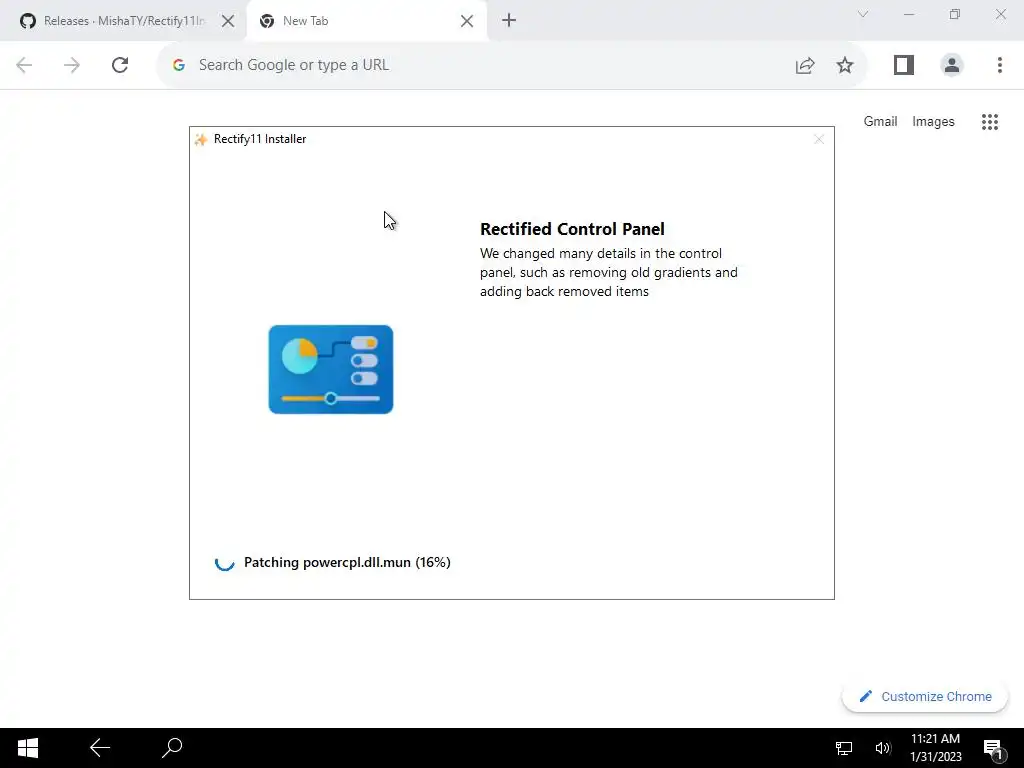1024x768 pixels.
Task: Close the Releases GitHub tab
Action: click(x=227, y=21)
